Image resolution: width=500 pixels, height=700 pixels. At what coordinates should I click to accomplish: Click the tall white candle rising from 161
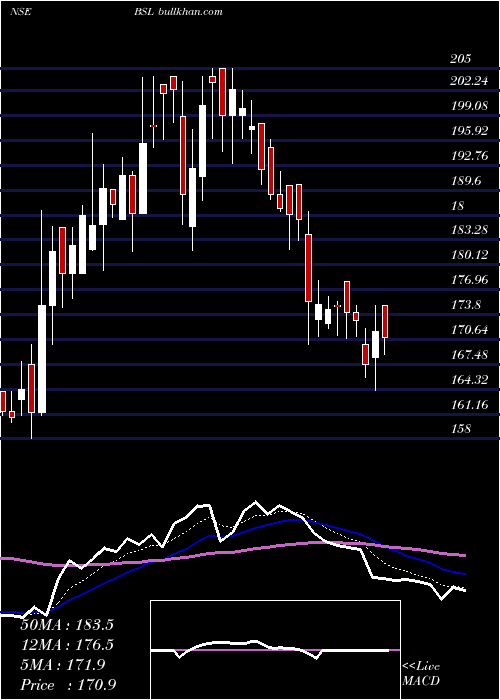(42, 359)
